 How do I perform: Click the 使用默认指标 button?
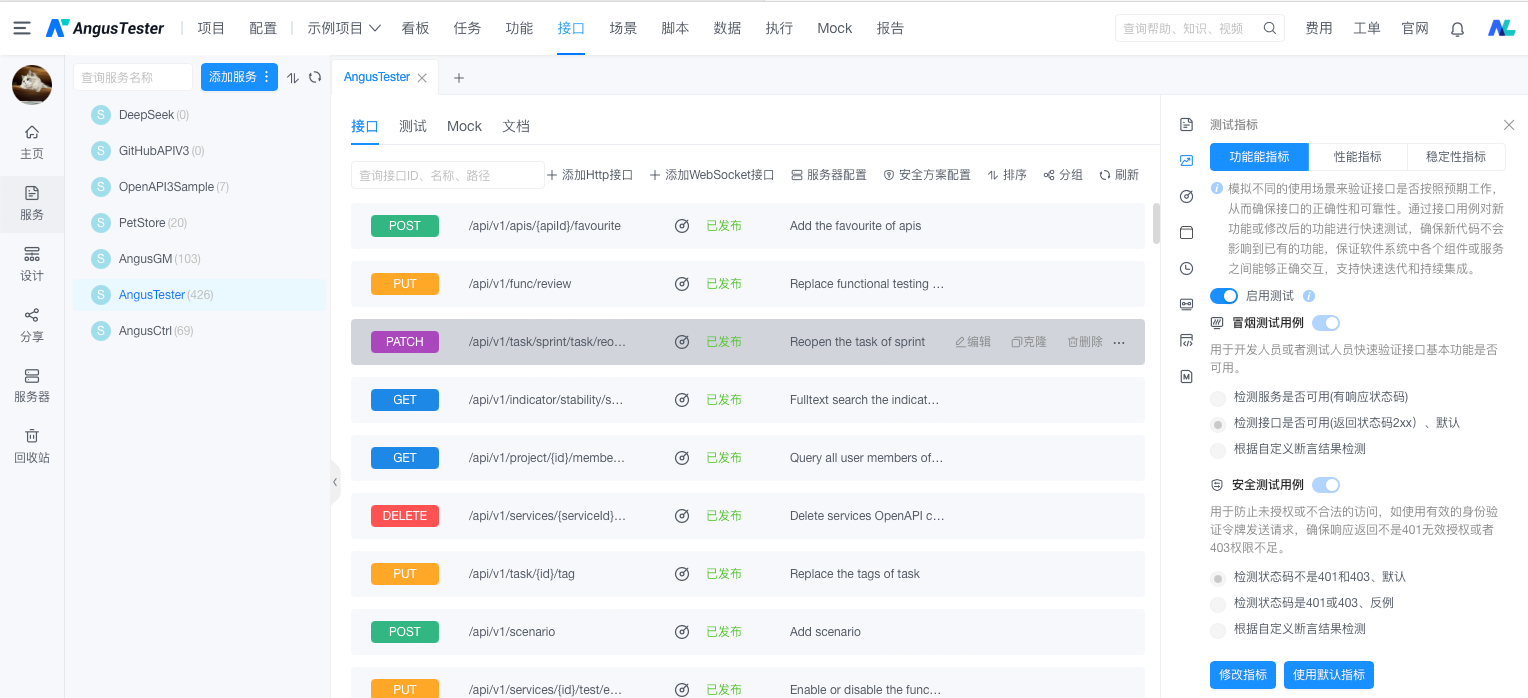(1329, 675)
